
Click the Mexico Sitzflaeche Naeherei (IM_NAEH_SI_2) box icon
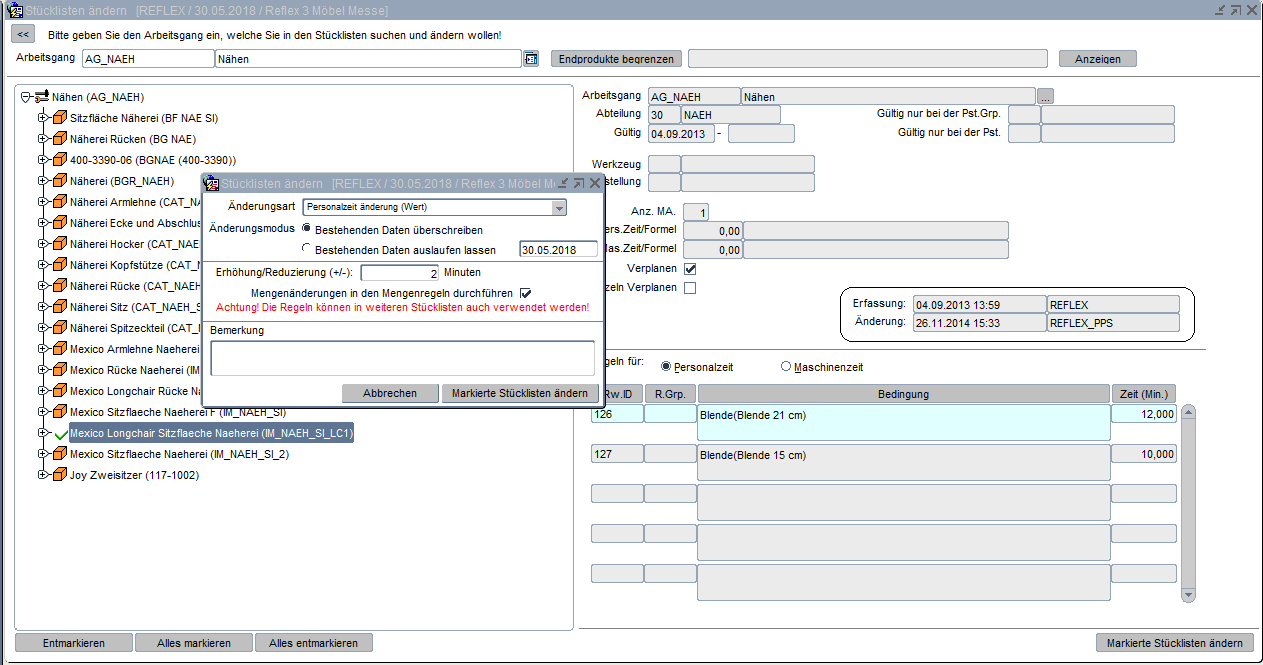[x=60, y=454]
